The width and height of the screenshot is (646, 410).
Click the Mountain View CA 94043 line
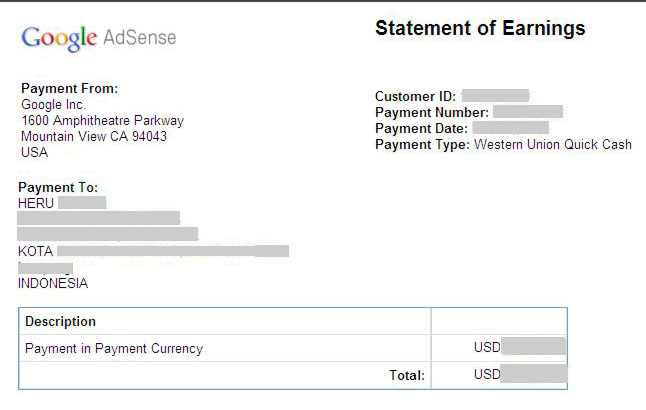pyautogui.click(x=94, y=136)
